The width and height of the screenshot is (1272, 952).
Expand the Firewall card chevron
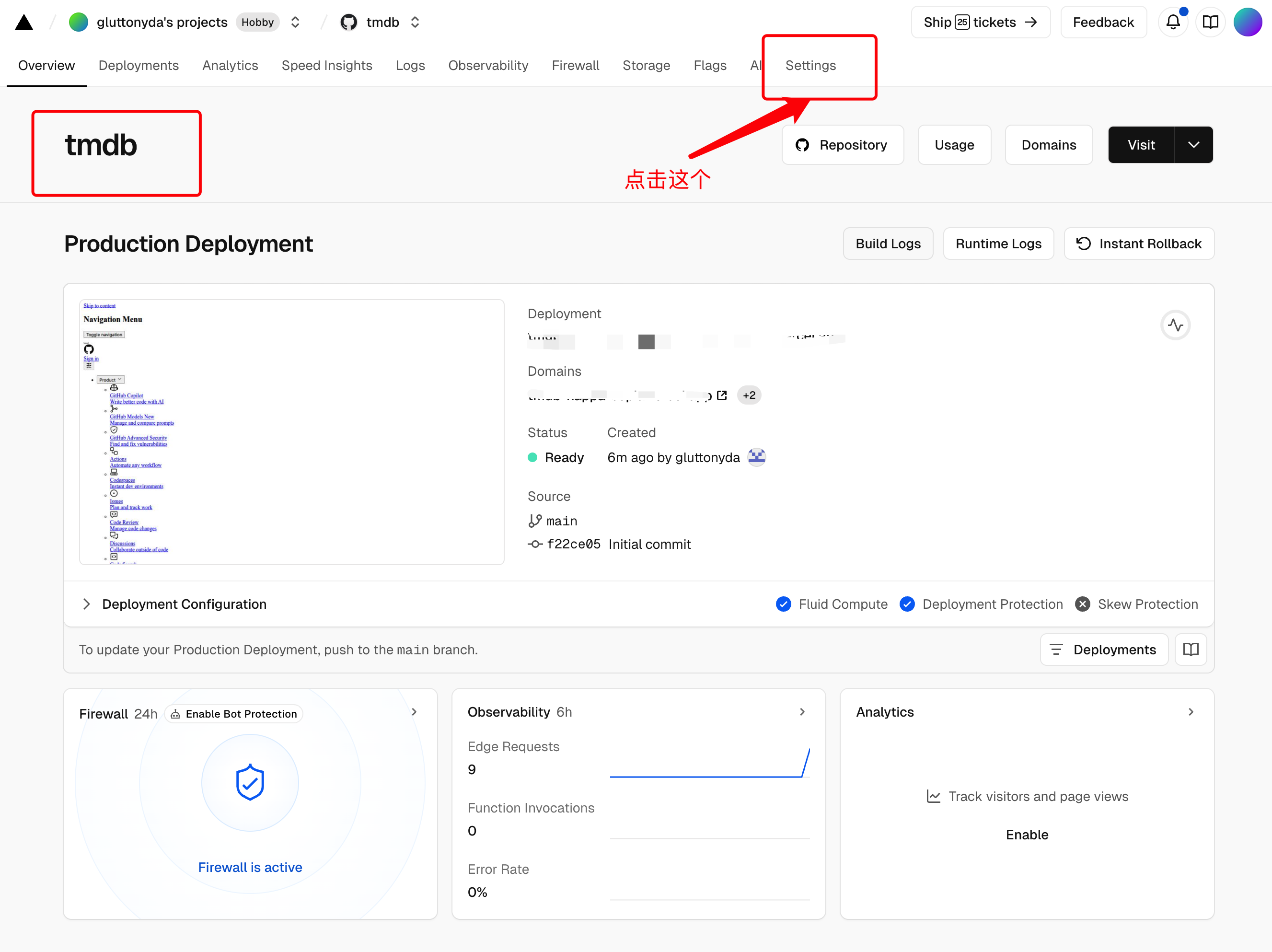point(414,712)
